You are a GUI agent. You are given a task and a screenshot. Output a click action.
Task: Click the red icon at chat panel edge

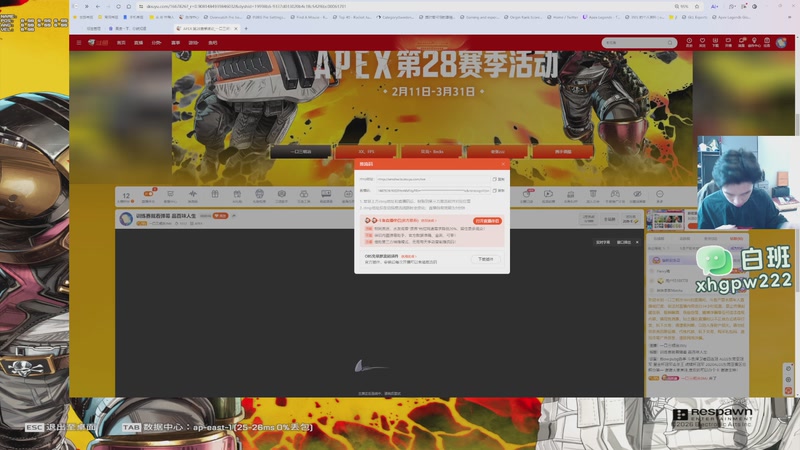(x=788, y=391)
